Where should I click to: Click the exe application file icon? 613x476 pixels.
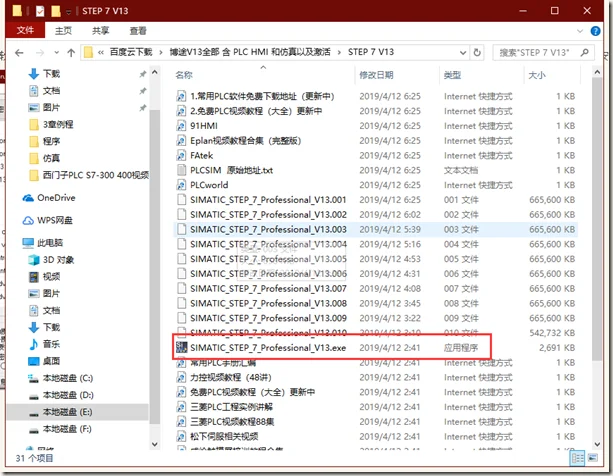pos(181,347)
